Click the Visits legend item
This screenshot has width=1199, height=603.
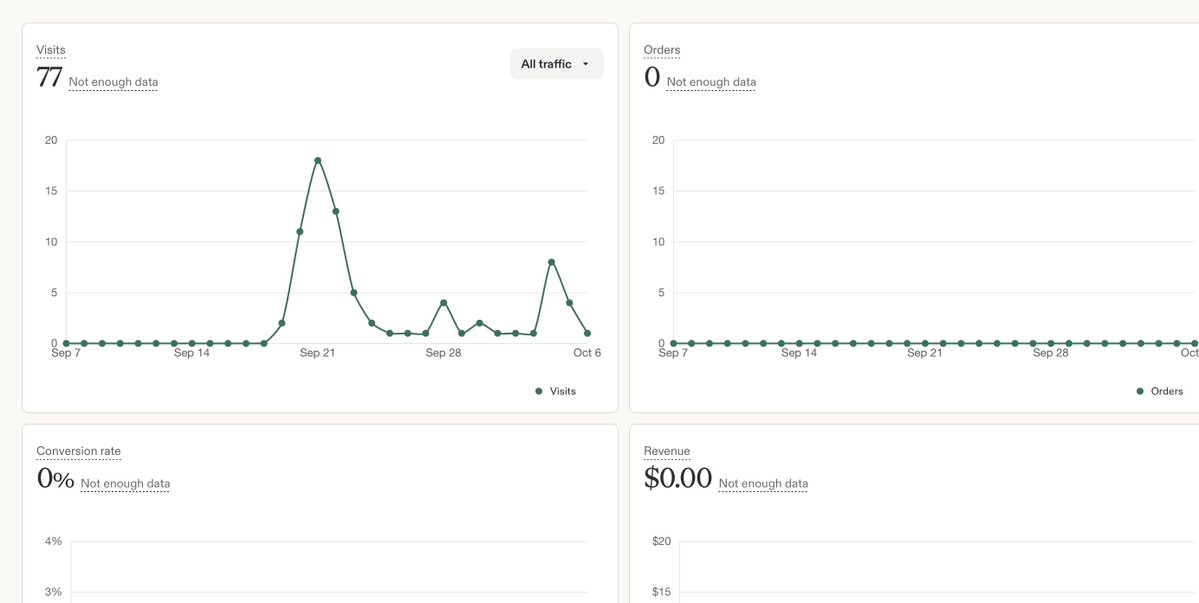(556, 391)
